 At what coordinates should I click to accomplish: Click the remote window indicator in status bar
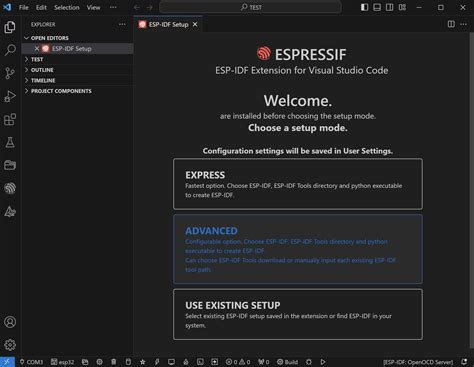(7, 362)
